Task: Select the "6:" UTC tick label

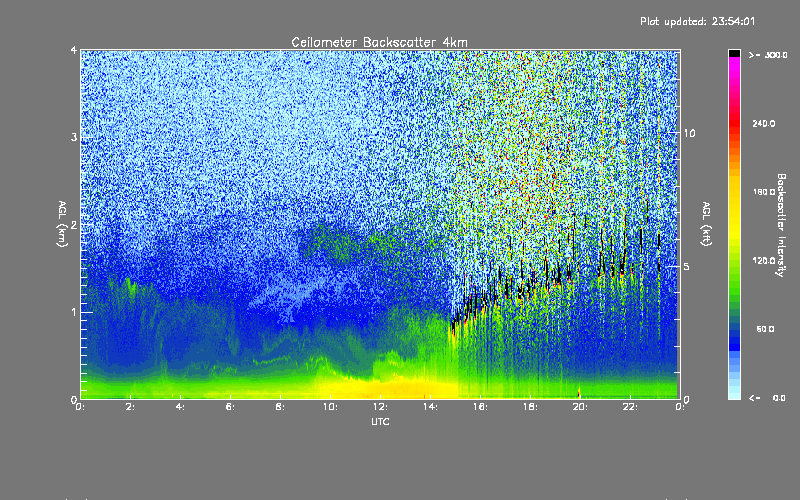Action: point(230,407)
